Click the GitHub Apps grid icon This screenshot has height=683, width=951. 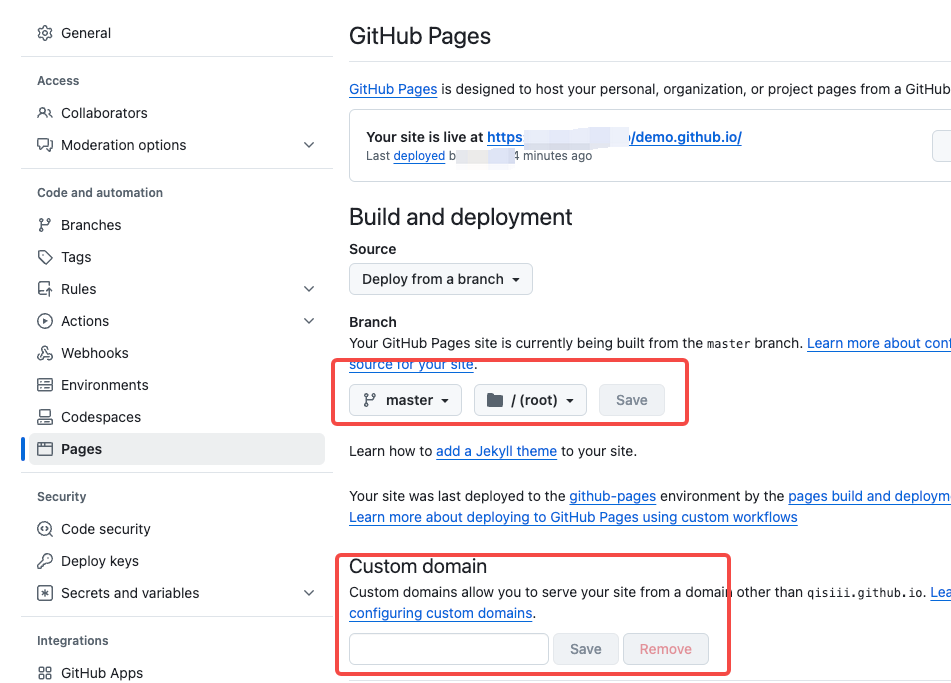(45, 673)
